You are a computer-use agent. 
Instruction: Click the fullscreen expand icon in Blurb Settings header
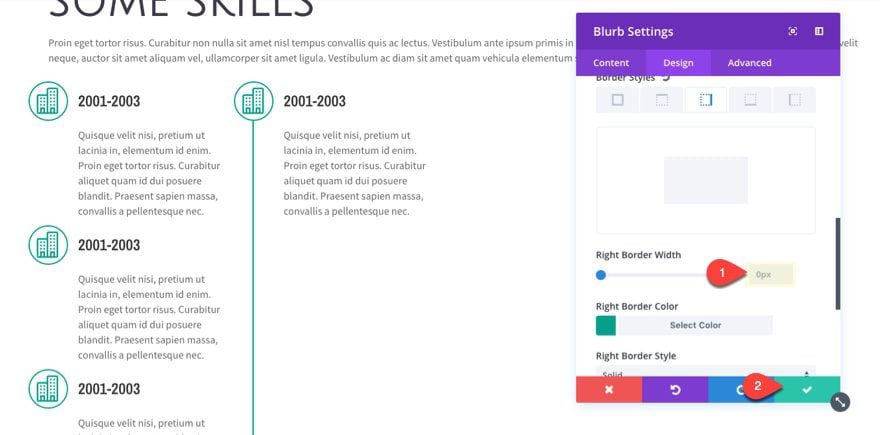(x=792, y=31)
